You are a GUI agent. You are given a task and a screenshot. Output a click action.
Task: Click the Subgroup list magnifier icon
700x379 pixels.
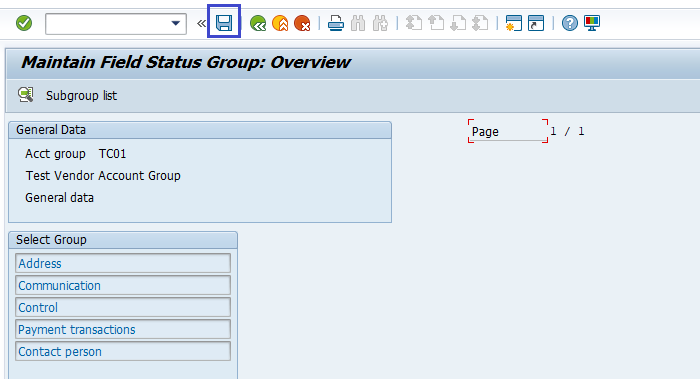pyautogui.click(x=25, y=95)
